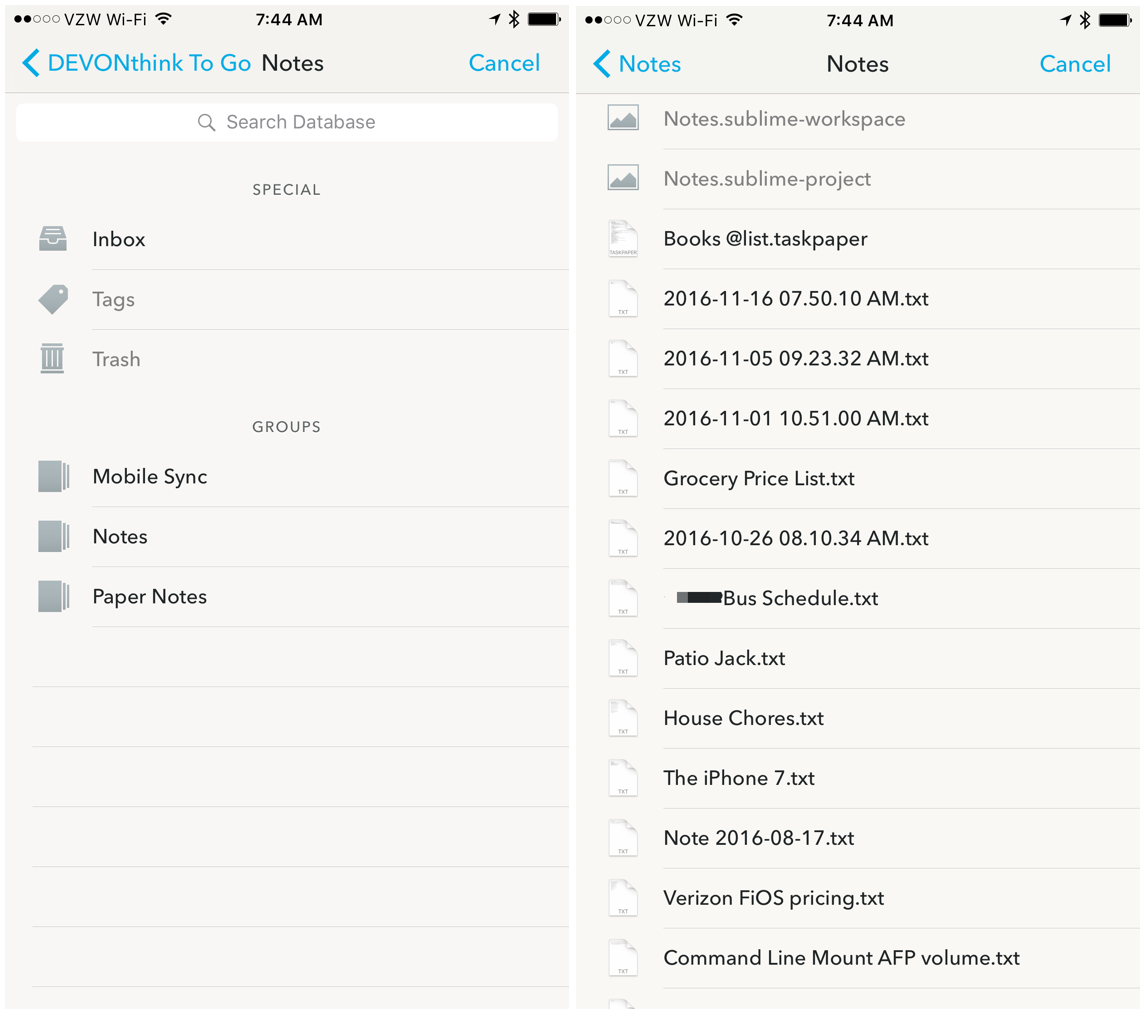Select the Trash row
The width and height of the screenshot is (1144, 1014).
click(x=287, y=359)
